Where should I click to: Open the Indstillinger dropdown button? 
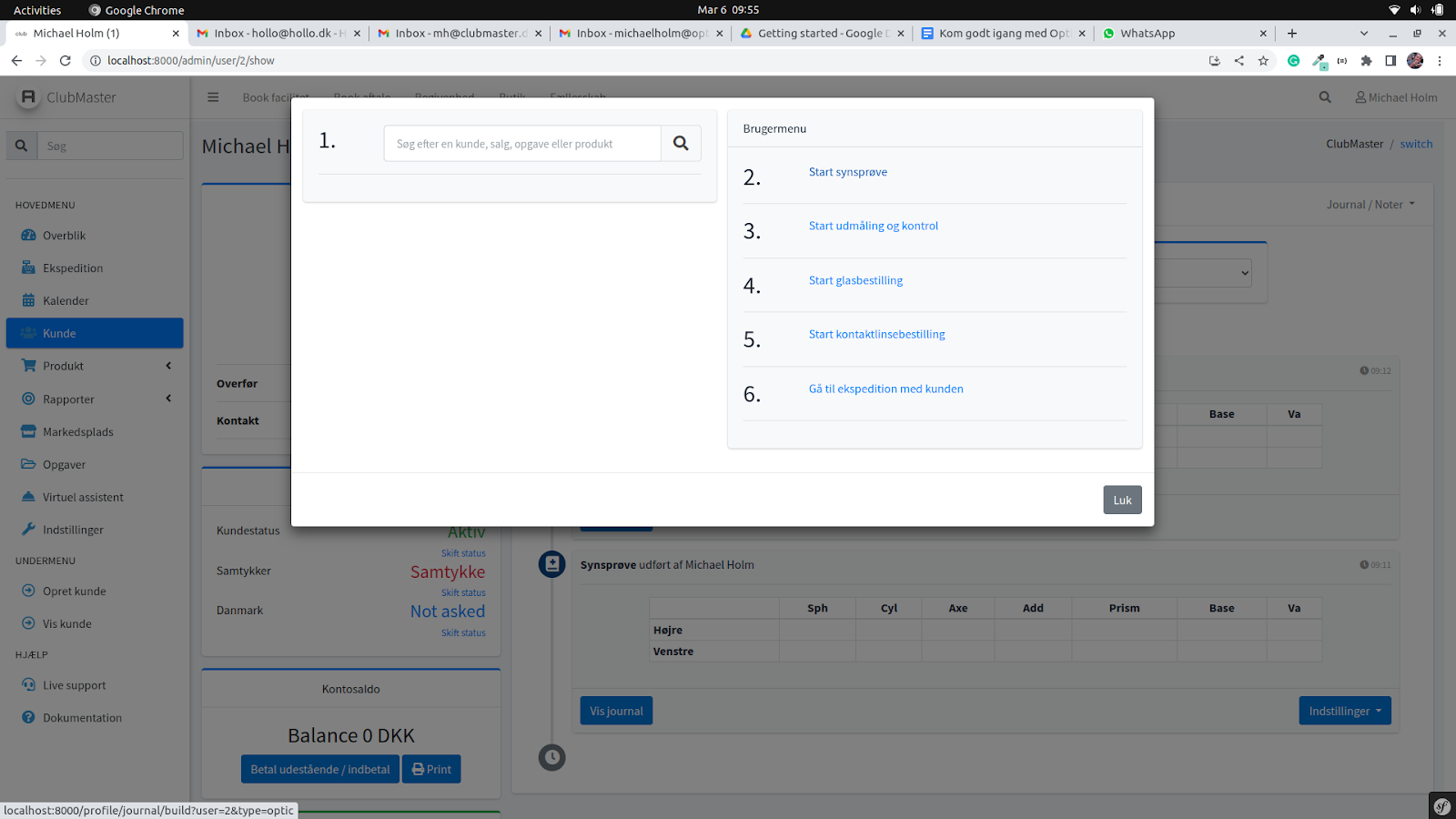click(1344, 711)
